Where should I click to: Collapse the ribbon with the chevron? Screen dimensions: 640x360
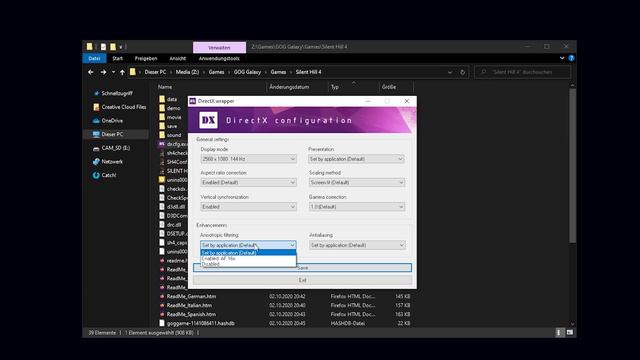[562, 58]
